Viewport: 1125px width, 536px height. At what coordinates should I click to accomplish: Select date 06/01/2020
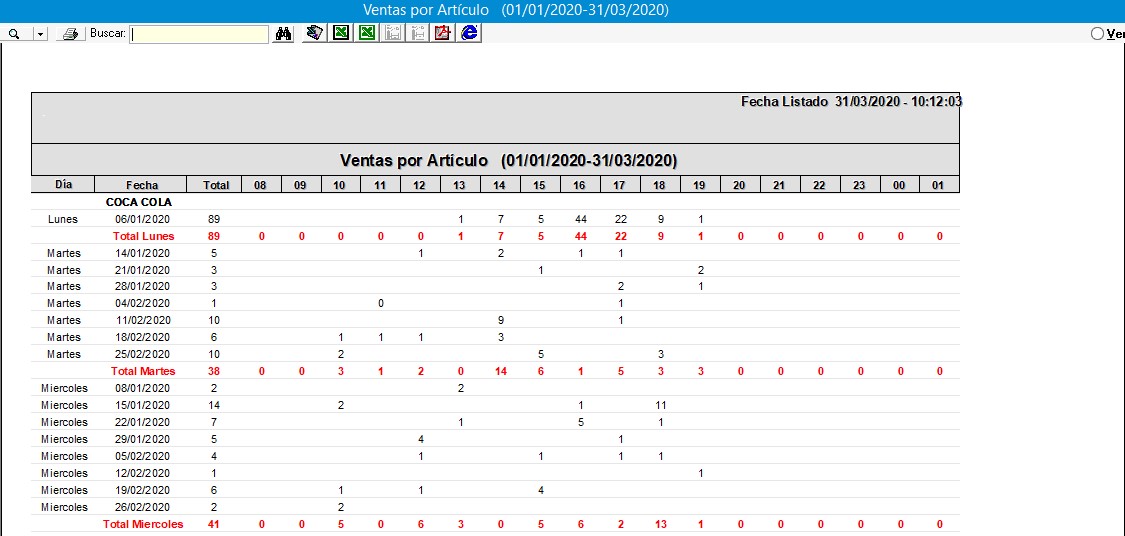pyautogui.click(x=143, y=219)
